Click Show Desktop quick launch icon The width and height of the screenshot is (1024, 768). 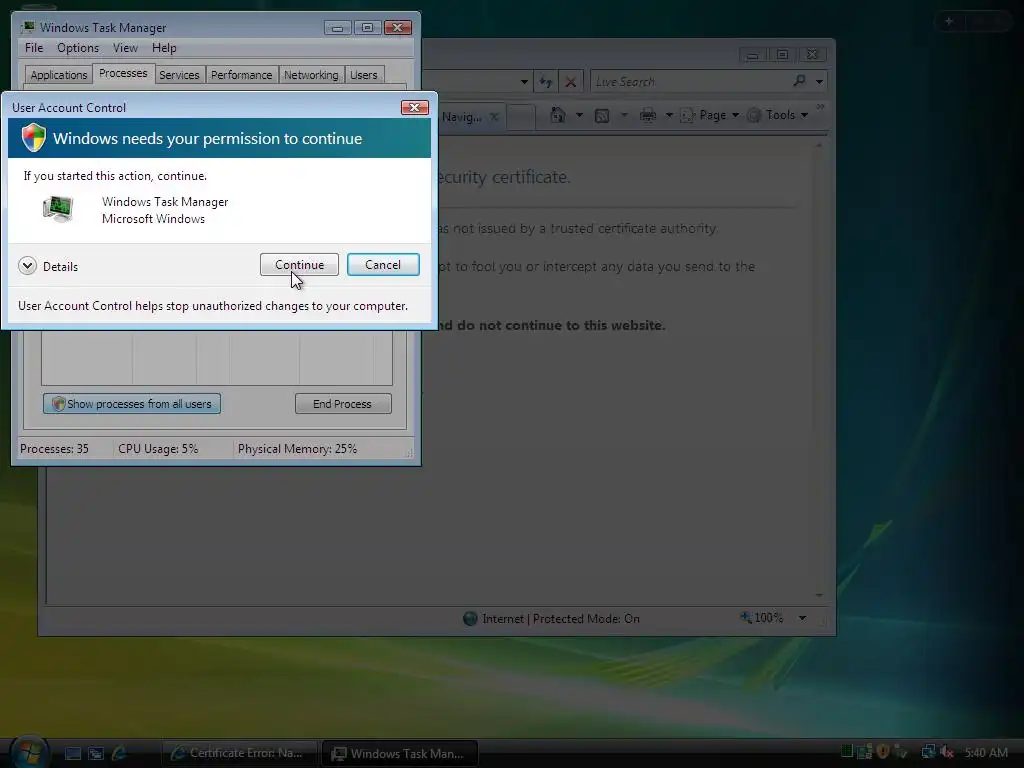[72, 753]
